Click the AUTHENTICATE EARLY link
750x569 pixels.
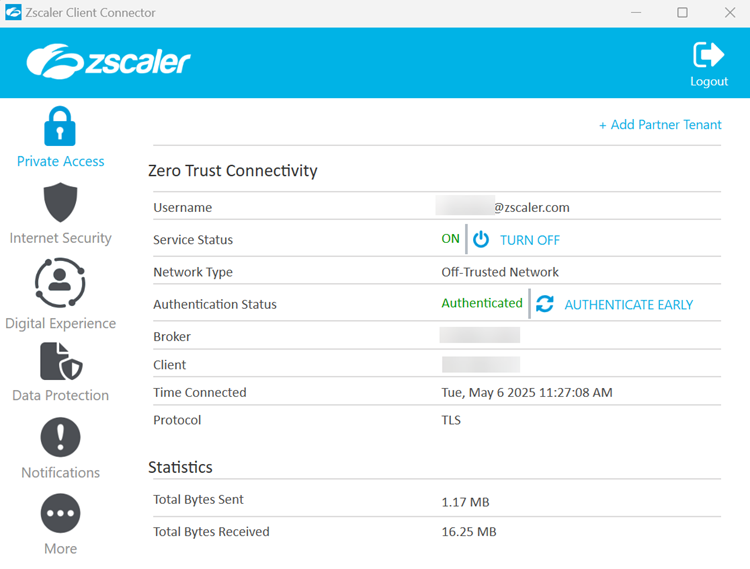[x=628, y=305]
